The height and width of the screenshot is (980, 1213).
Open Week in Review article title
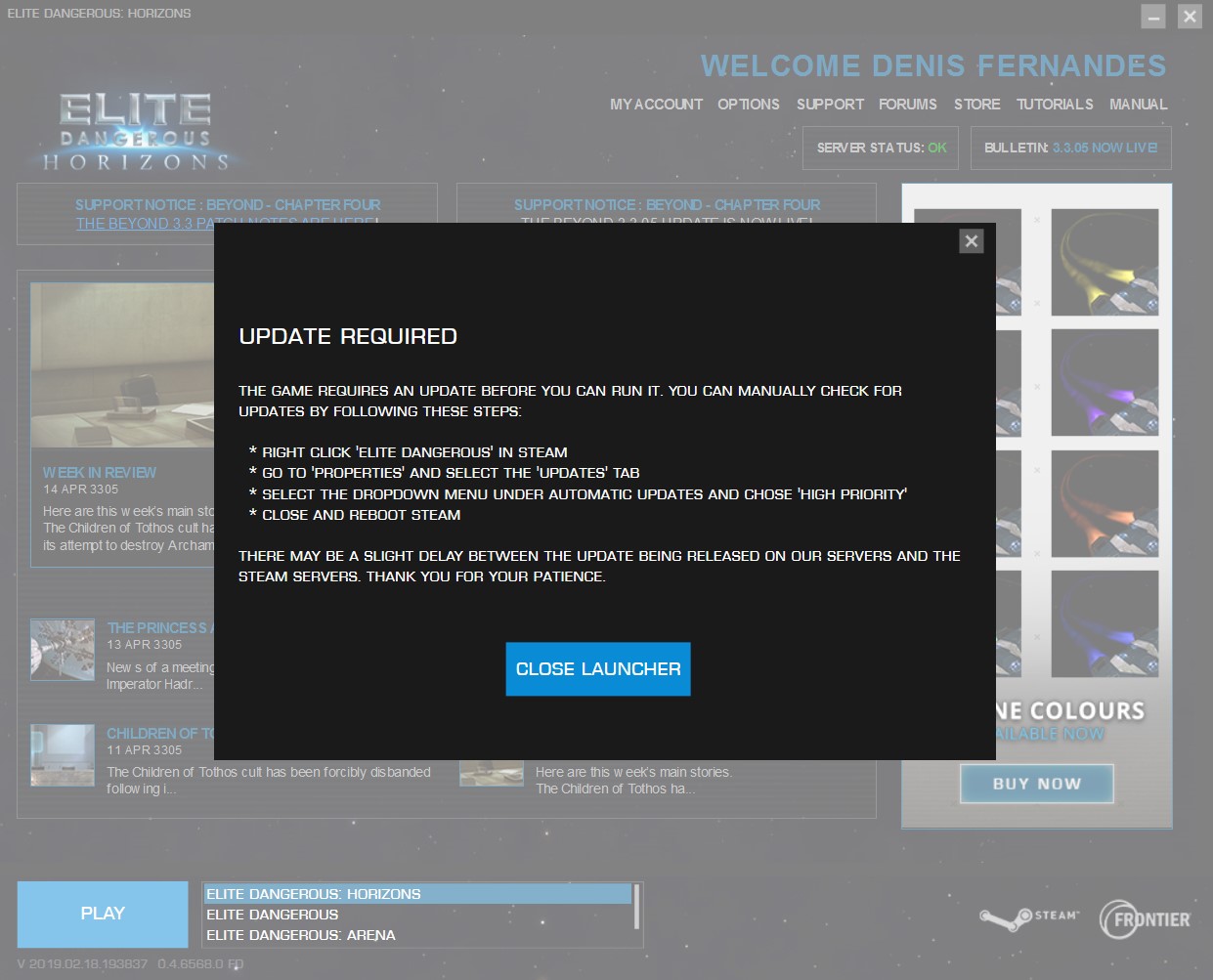[x=100, y=473]
